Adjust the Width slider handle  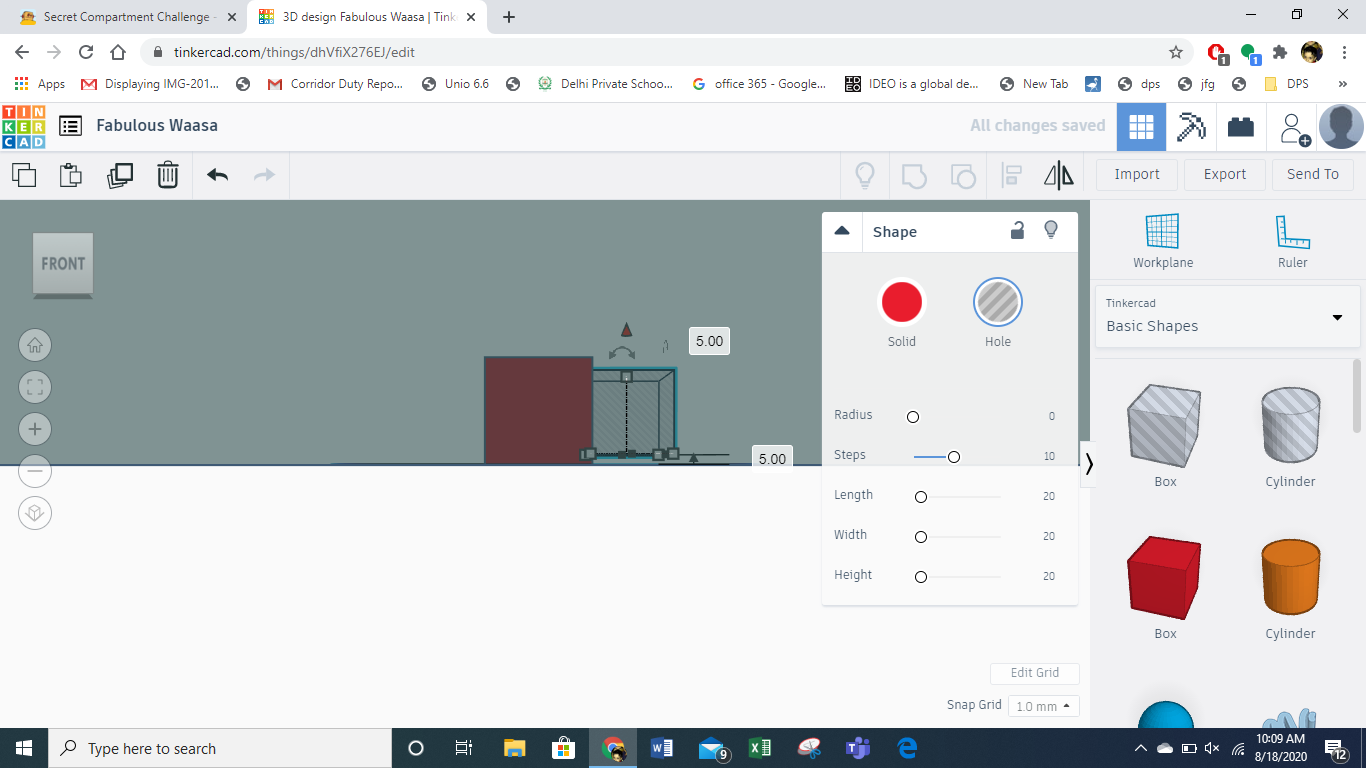coord(921,537)
